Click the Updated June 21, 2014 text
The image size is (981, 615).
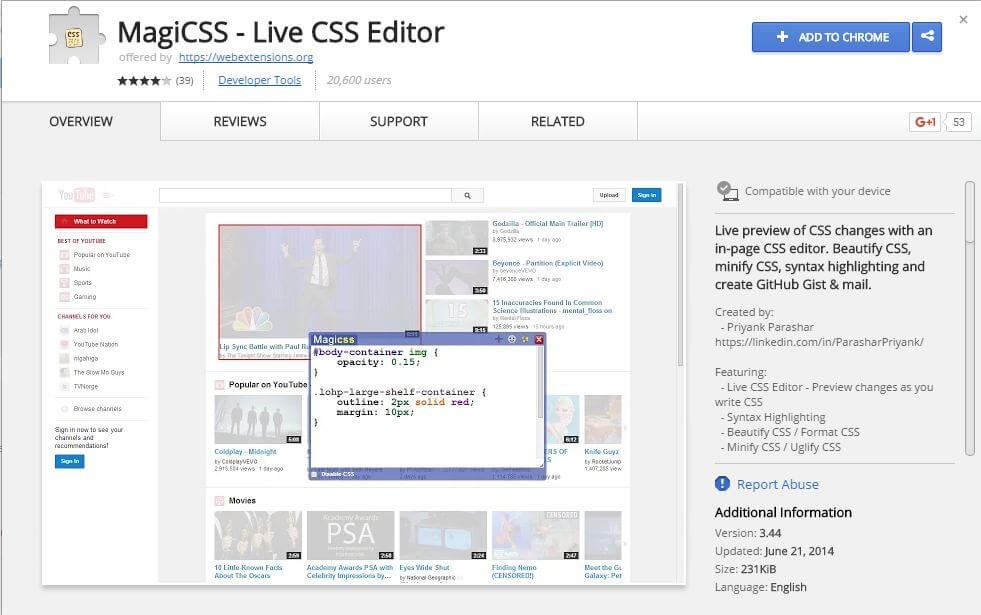pos(774,551)
